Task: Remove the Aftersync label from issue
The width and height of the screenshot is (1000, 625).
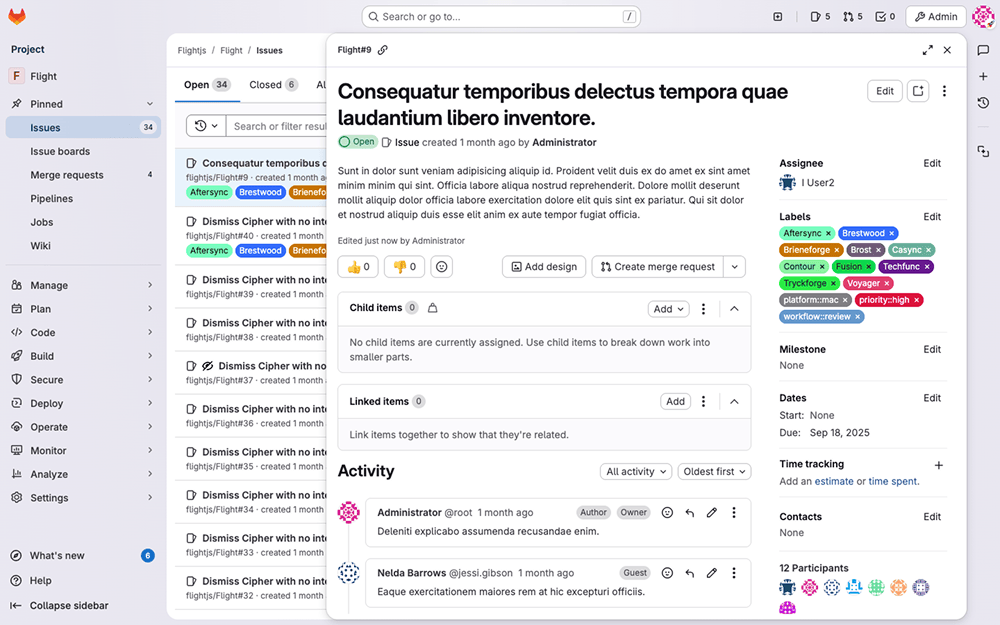Action: tap(829, 234)
